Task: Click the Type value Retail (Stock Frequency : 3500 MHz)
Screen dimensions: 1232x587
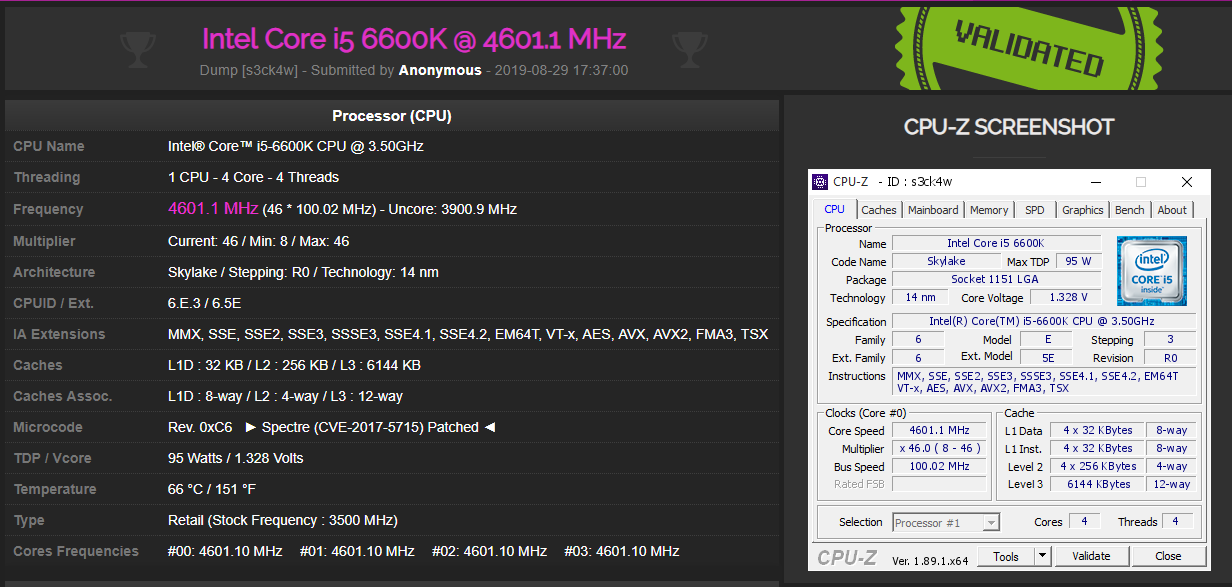Action: pos(283,520)
